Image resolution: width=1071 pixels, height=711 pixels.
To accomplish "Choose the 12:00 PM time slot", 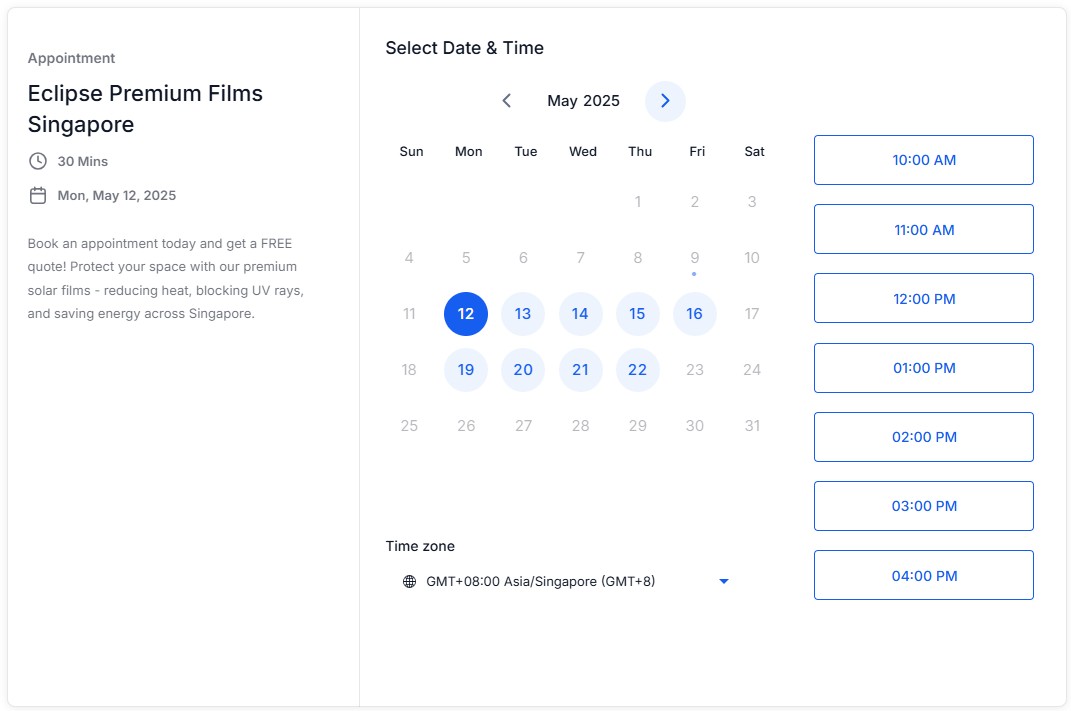I will coord(923,298).
